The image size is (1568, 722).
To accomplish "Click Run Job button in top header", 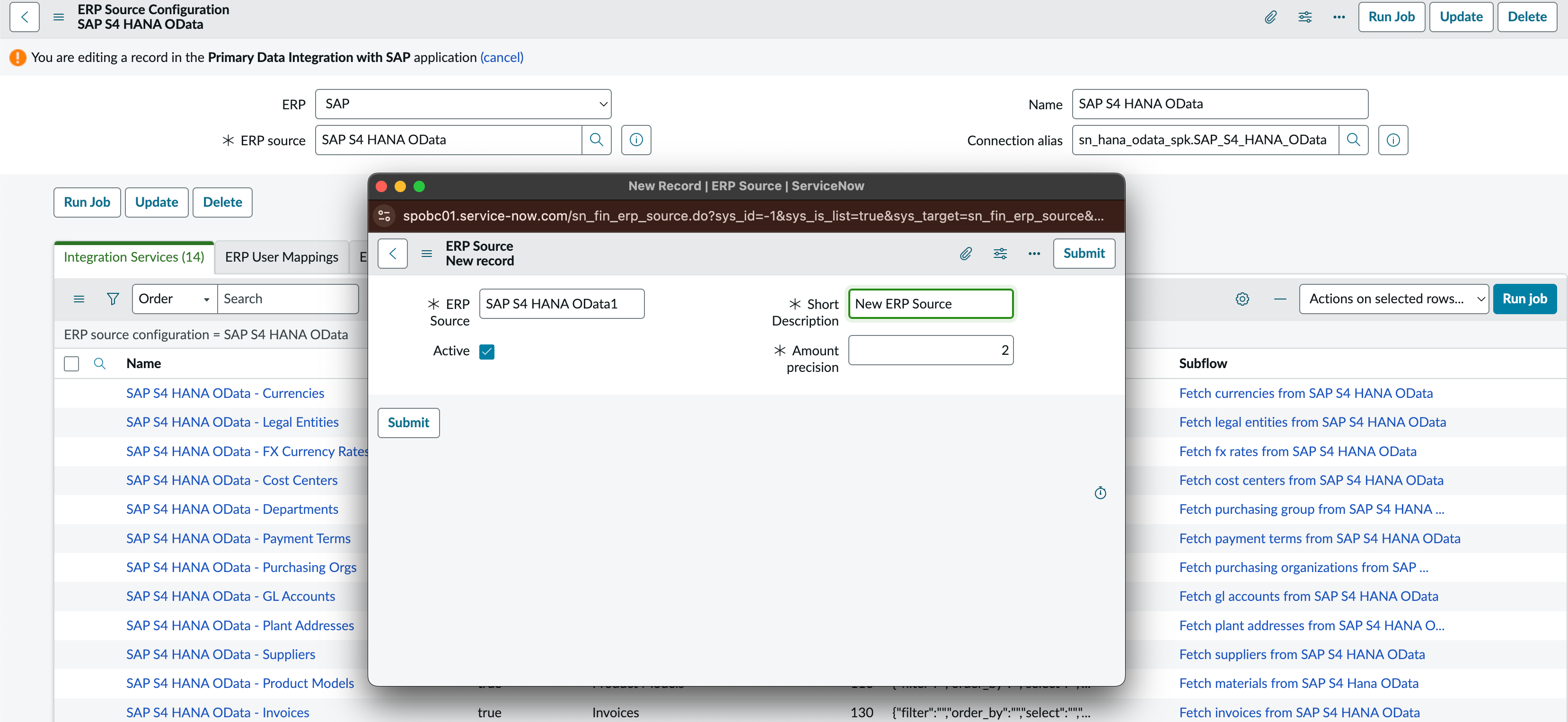I will tap(1392, 17).
